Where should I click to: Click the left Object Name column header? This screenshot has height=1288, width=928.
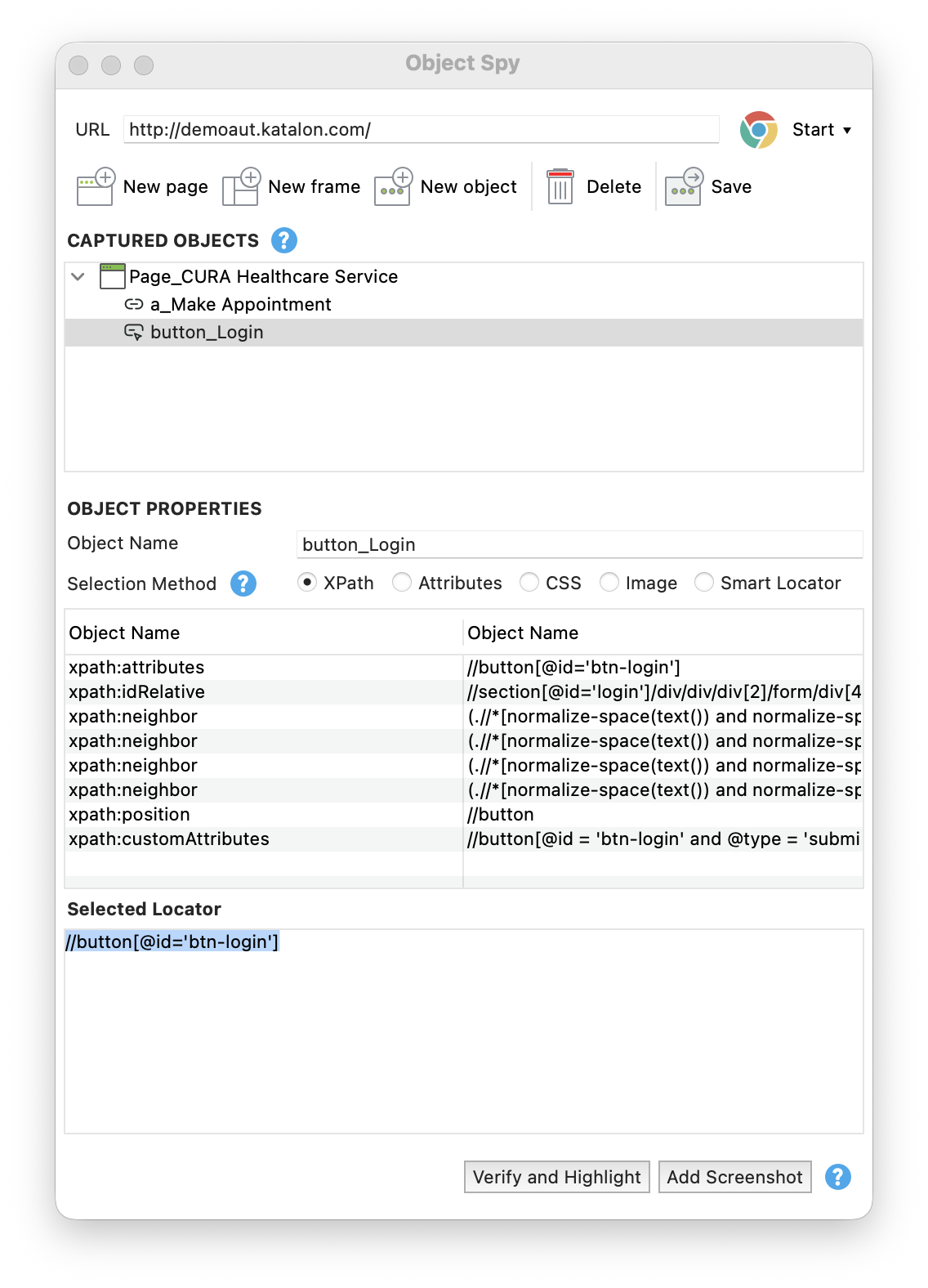(264, 633)
